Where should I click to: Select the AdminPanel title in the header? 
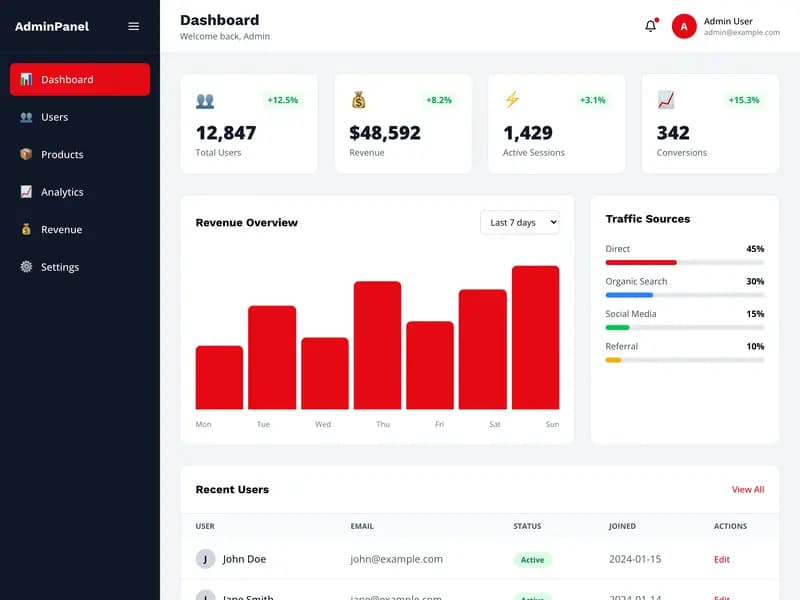(52, 26)
